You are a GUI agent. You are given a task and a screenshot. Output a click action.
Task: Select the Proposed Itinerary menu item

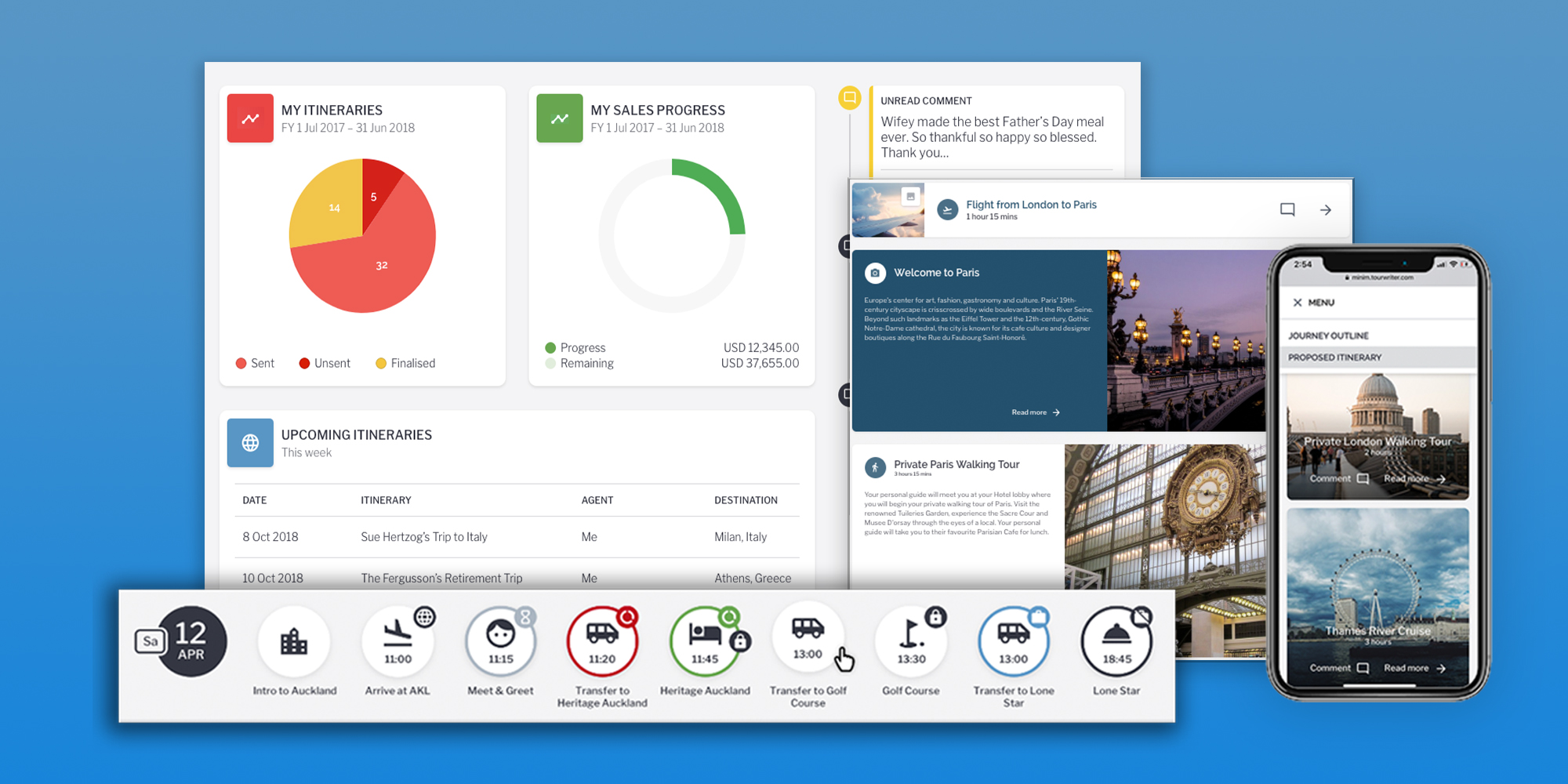pyautogui.click(x=1334, y=358)
